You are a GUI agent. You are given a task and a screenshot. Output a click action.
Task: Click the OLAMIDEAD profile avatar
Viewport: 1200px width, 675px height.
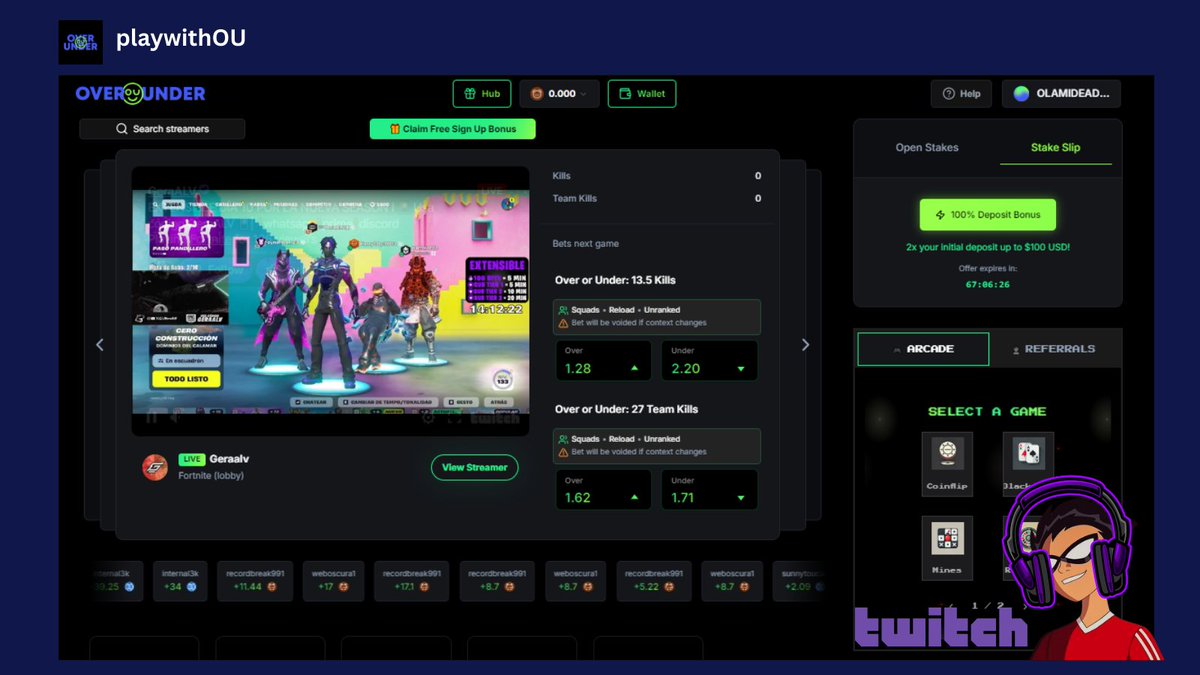1021,94
